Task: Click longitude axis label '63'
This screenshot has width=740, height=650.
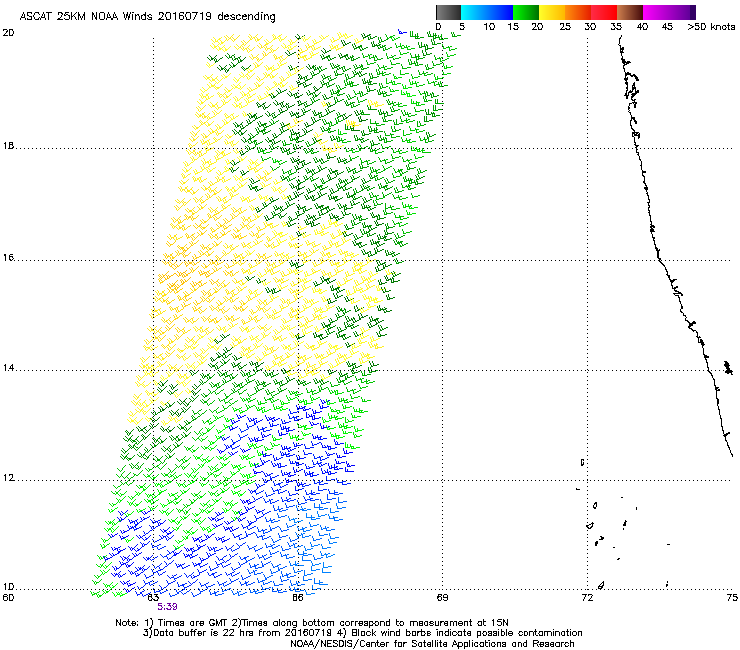Action: pyautogui.click(x=153, y=598)
